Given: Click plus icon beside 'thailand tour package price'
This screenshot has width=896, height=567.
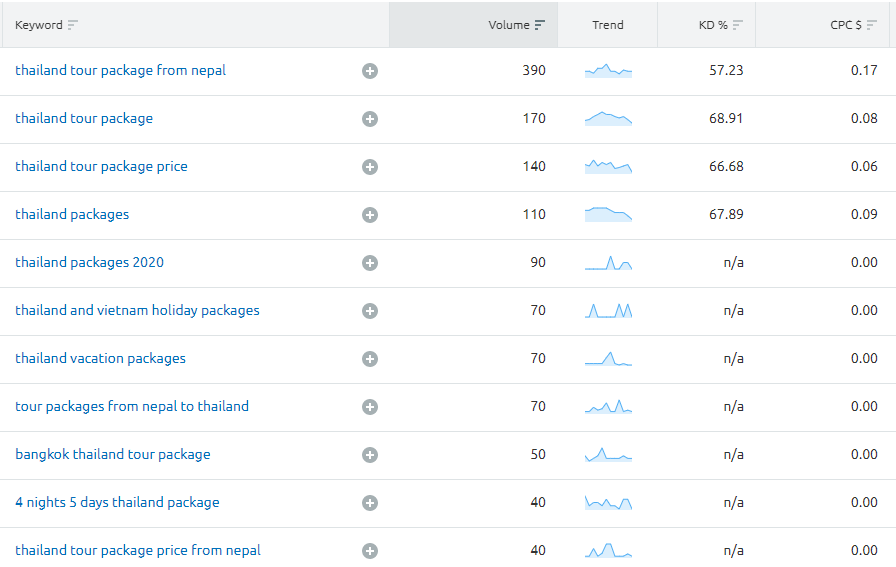Looking at the screenshot, I should 370,167.
